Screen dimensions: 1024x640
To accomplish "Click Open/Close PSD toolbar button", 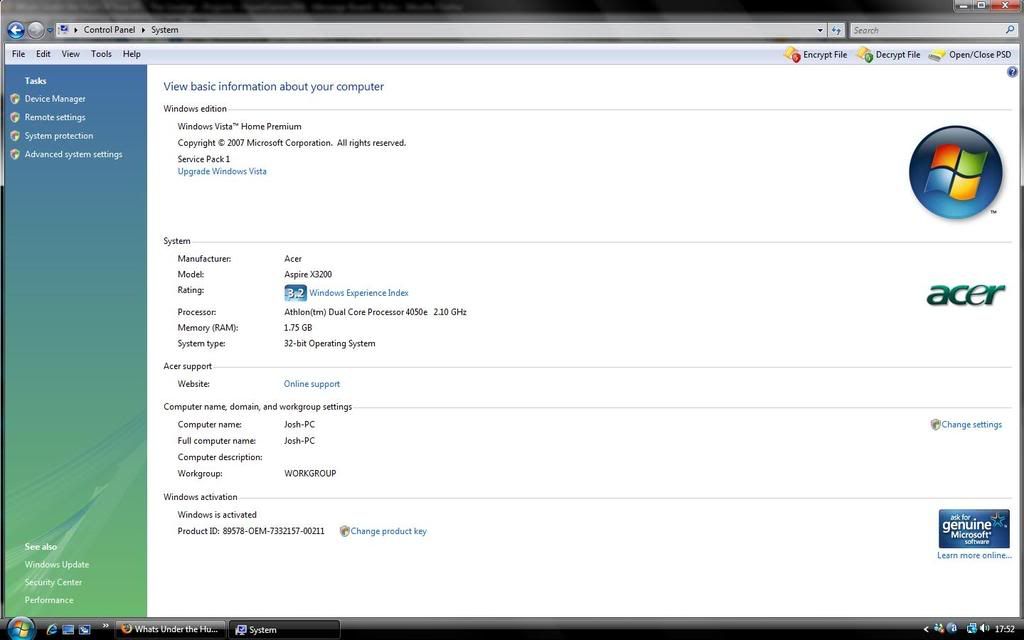I will [970, 55].
